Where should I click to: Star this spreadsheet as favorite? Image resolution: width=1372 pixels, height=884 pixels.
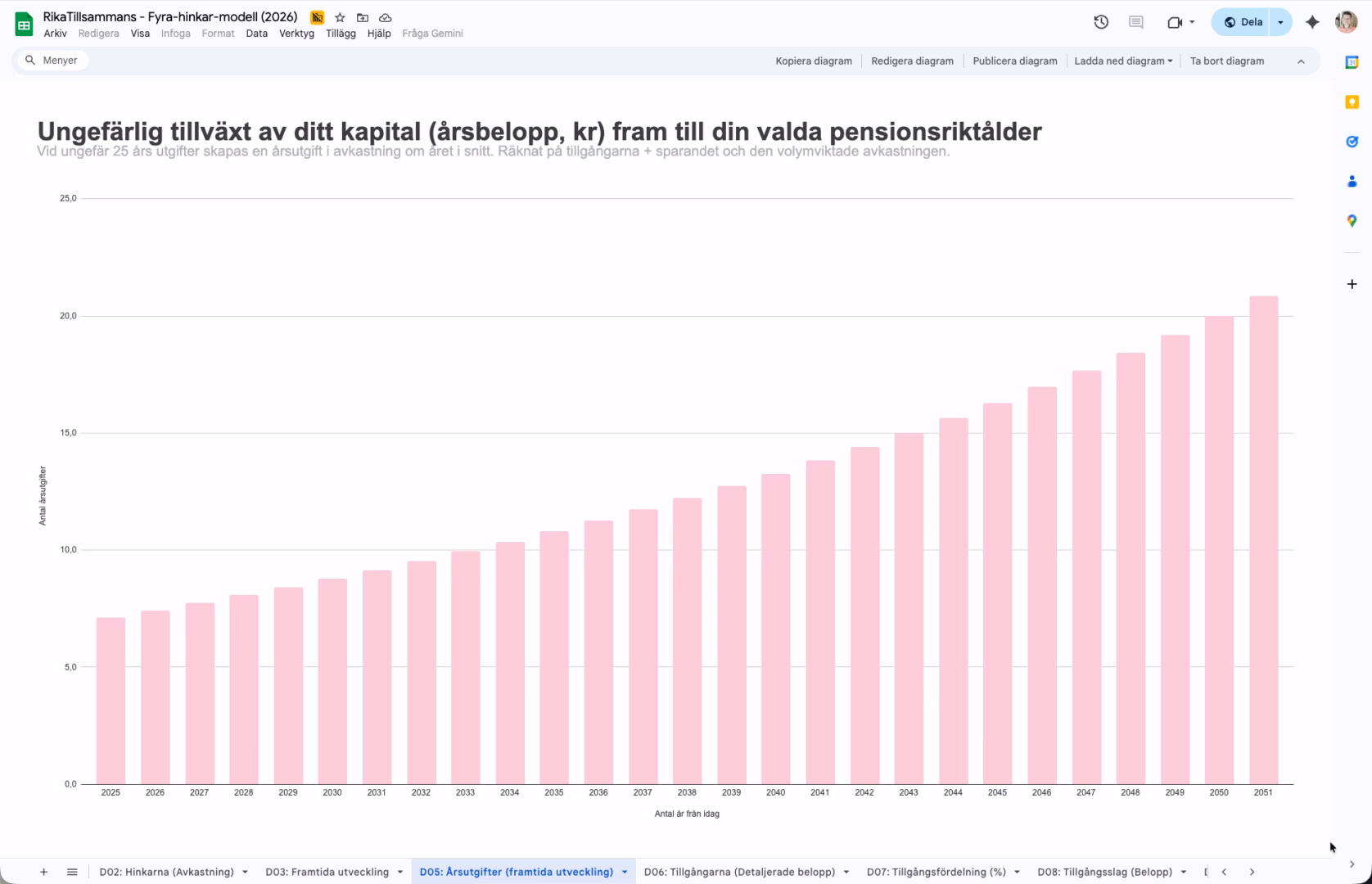[x=340, y=16]
